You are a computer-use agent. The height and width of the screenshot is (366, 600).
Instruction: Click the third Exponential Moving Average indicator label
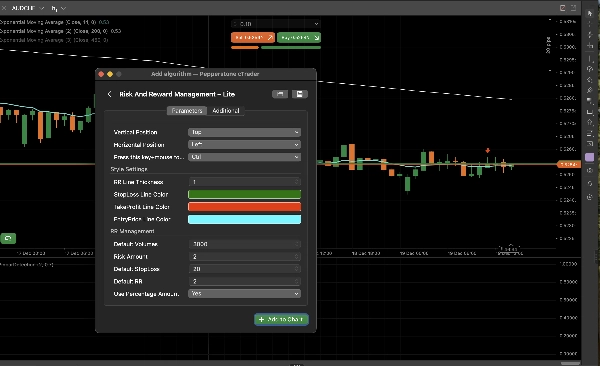pos(54,40)
